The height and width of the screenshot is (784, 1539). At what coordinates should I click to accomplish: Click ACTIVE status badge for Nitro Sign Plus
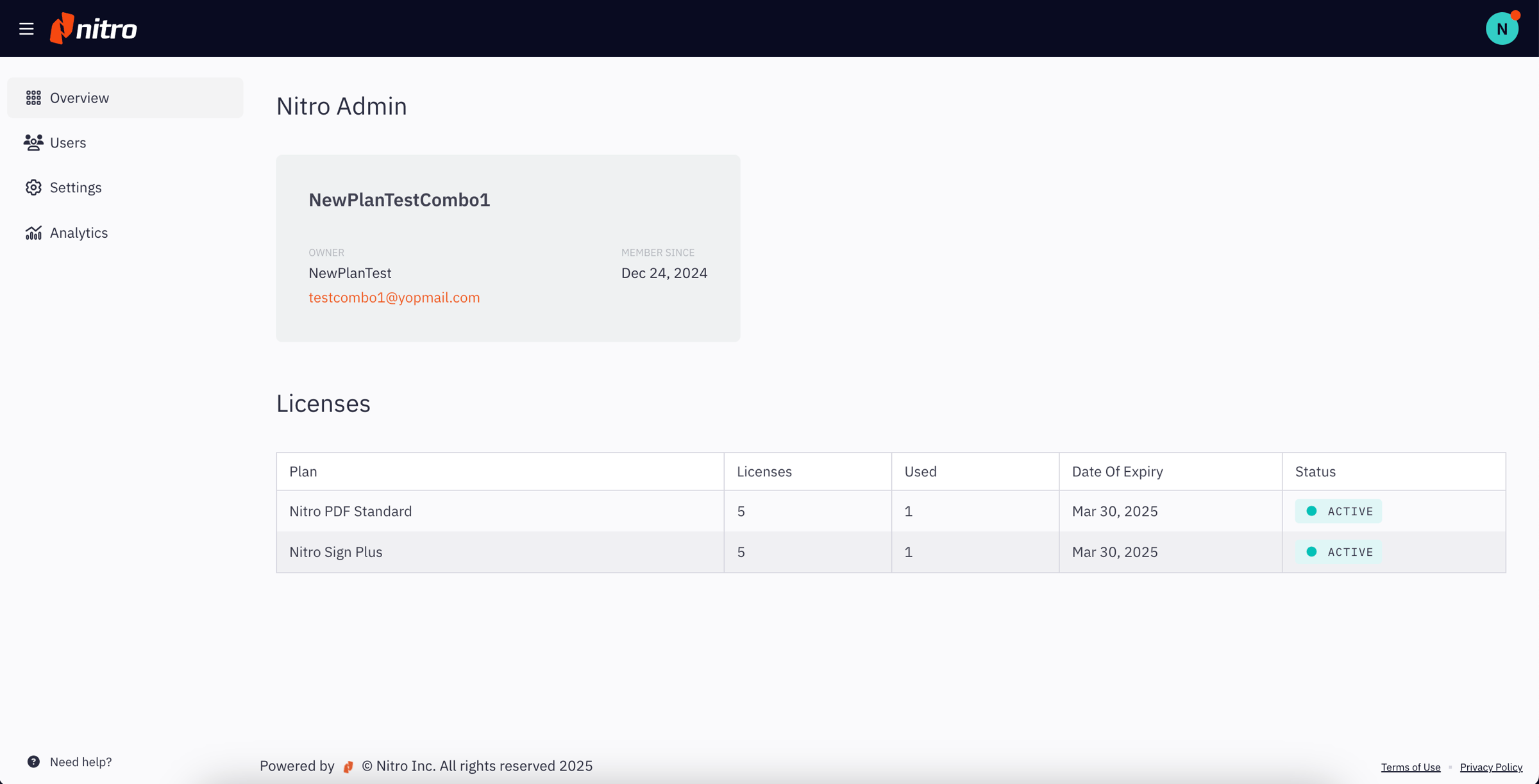1338,552
